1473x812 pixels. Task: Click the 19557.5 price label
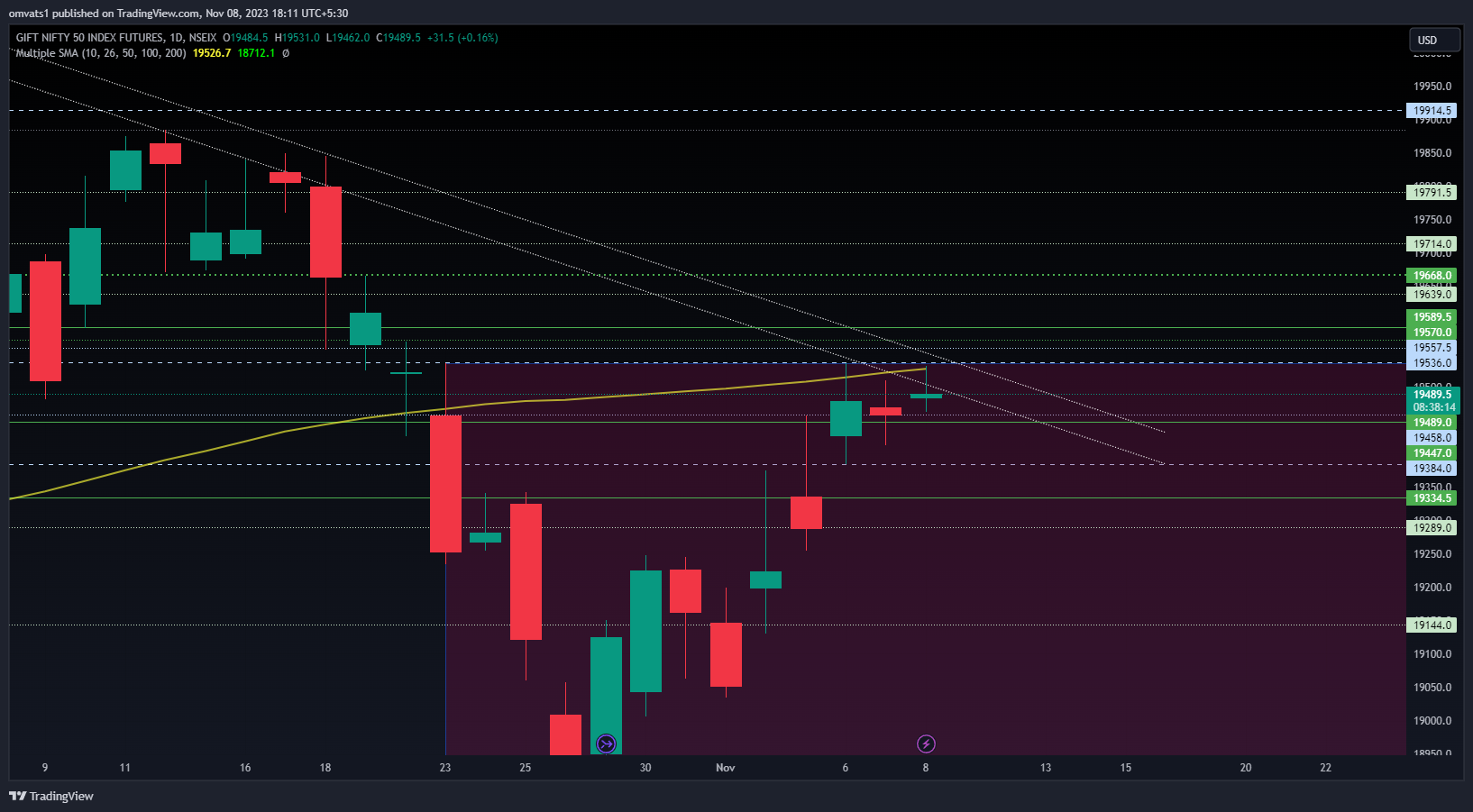tap(1432, 348)
